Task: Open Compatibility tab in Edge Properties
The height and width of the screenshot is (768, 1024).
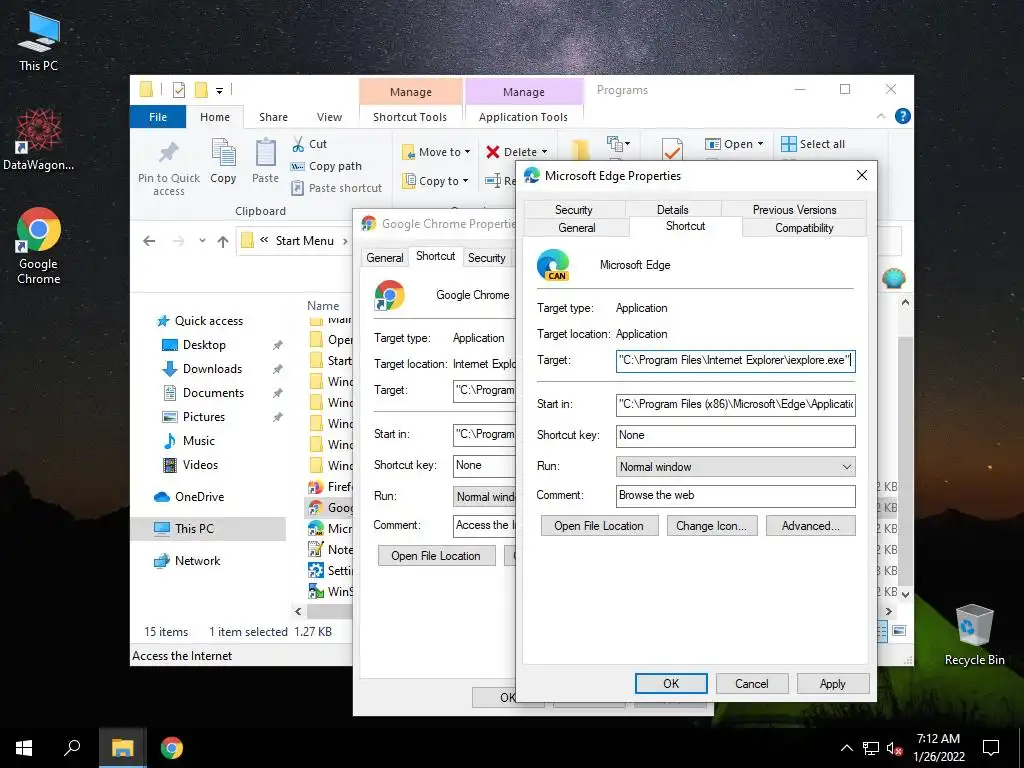Action: tap(804, 228)
